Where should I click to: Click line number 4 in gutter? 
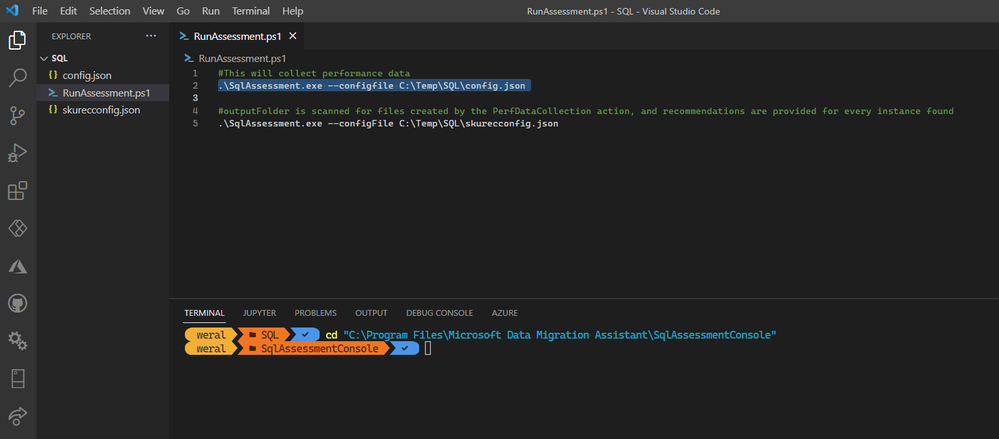(x=195, y=111)
